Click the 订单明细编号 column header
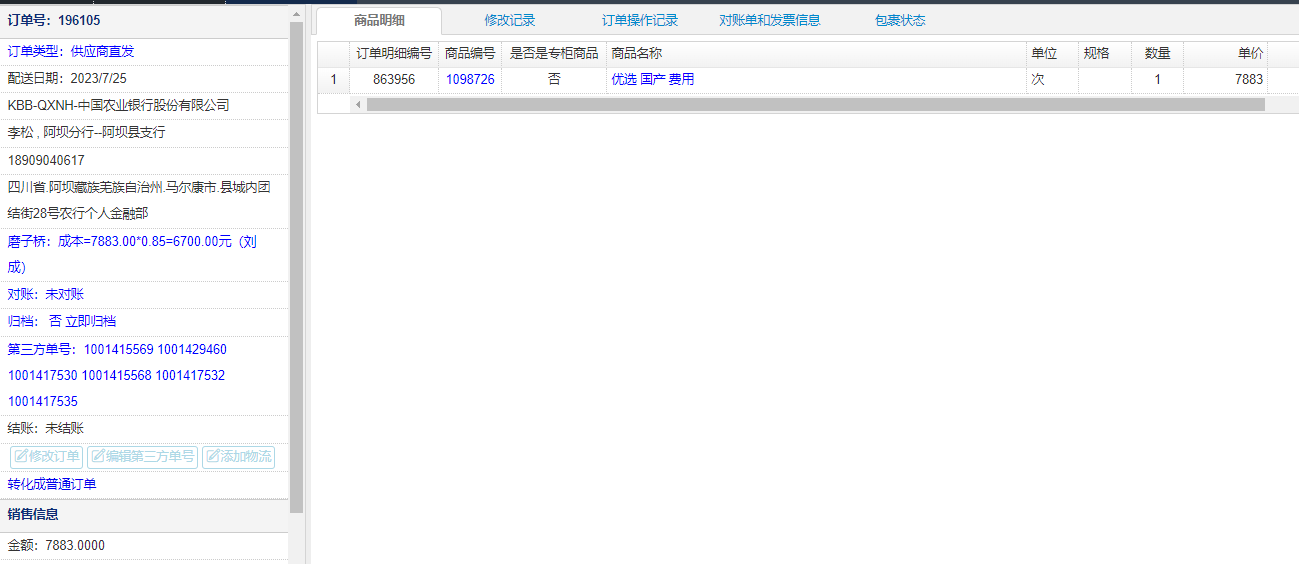This screenshot has height=564, width=1299. [x=394, y=53]
